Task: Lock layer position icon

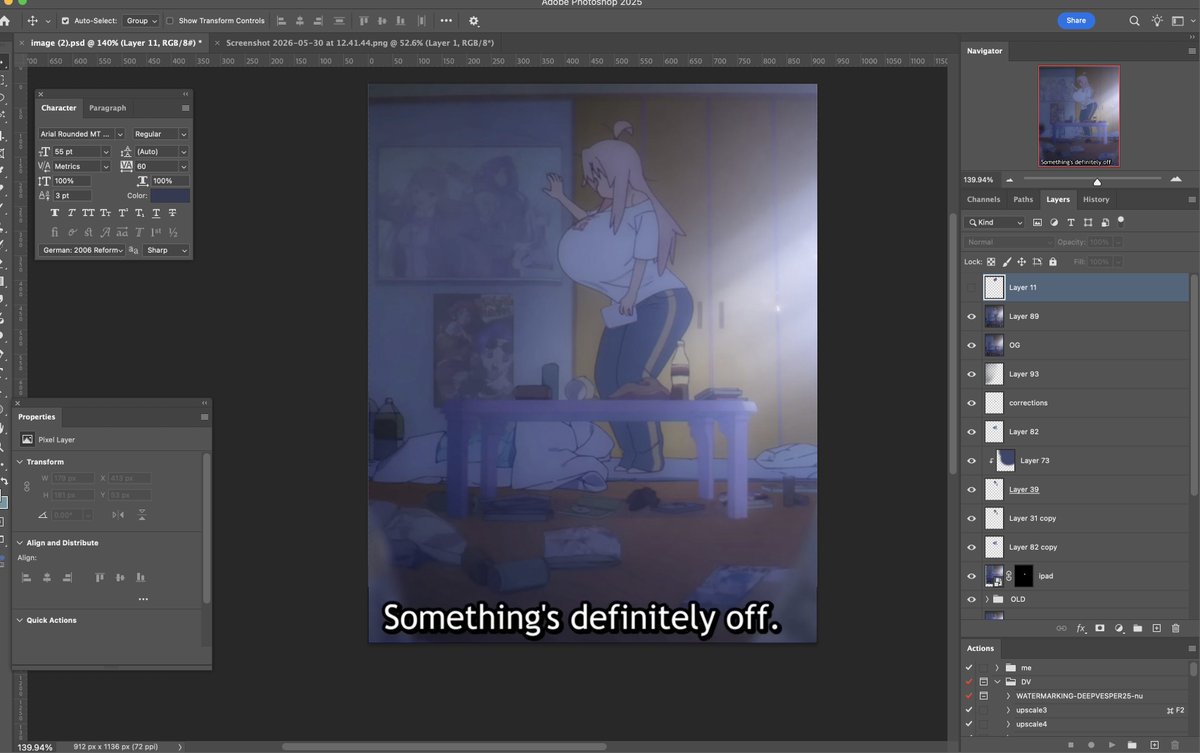Action: [x=1021, y=262]
